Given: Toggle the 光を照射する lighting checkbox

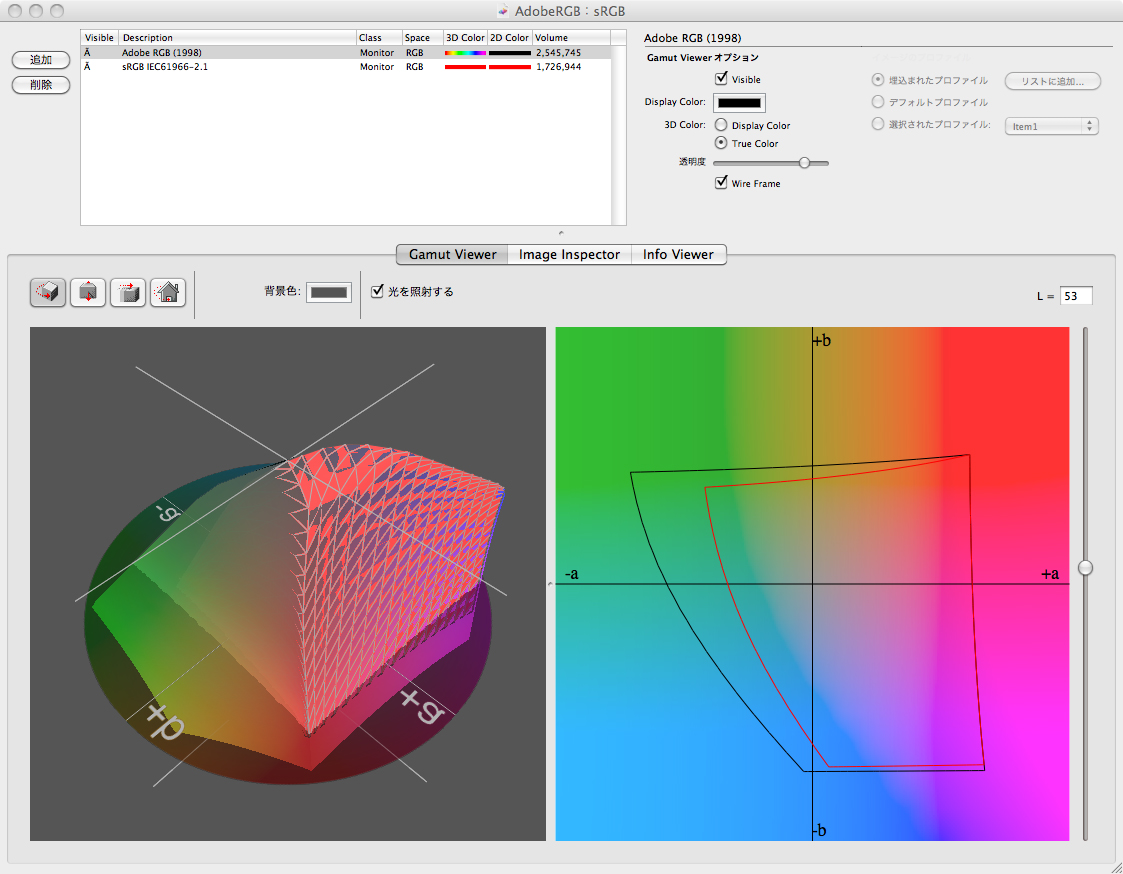Looking at the screenshot, I should pyautogui.click(x=377, y=292).
